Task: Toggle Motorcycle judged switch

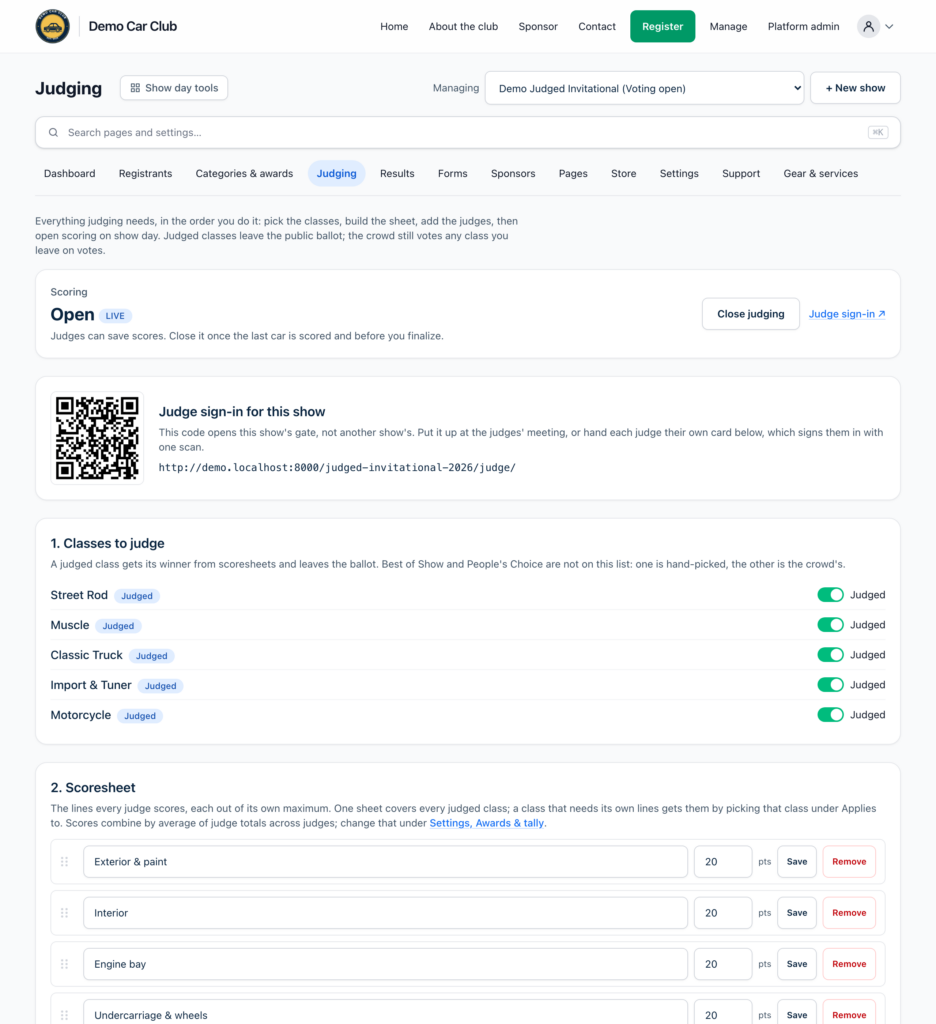Action: 830,715
